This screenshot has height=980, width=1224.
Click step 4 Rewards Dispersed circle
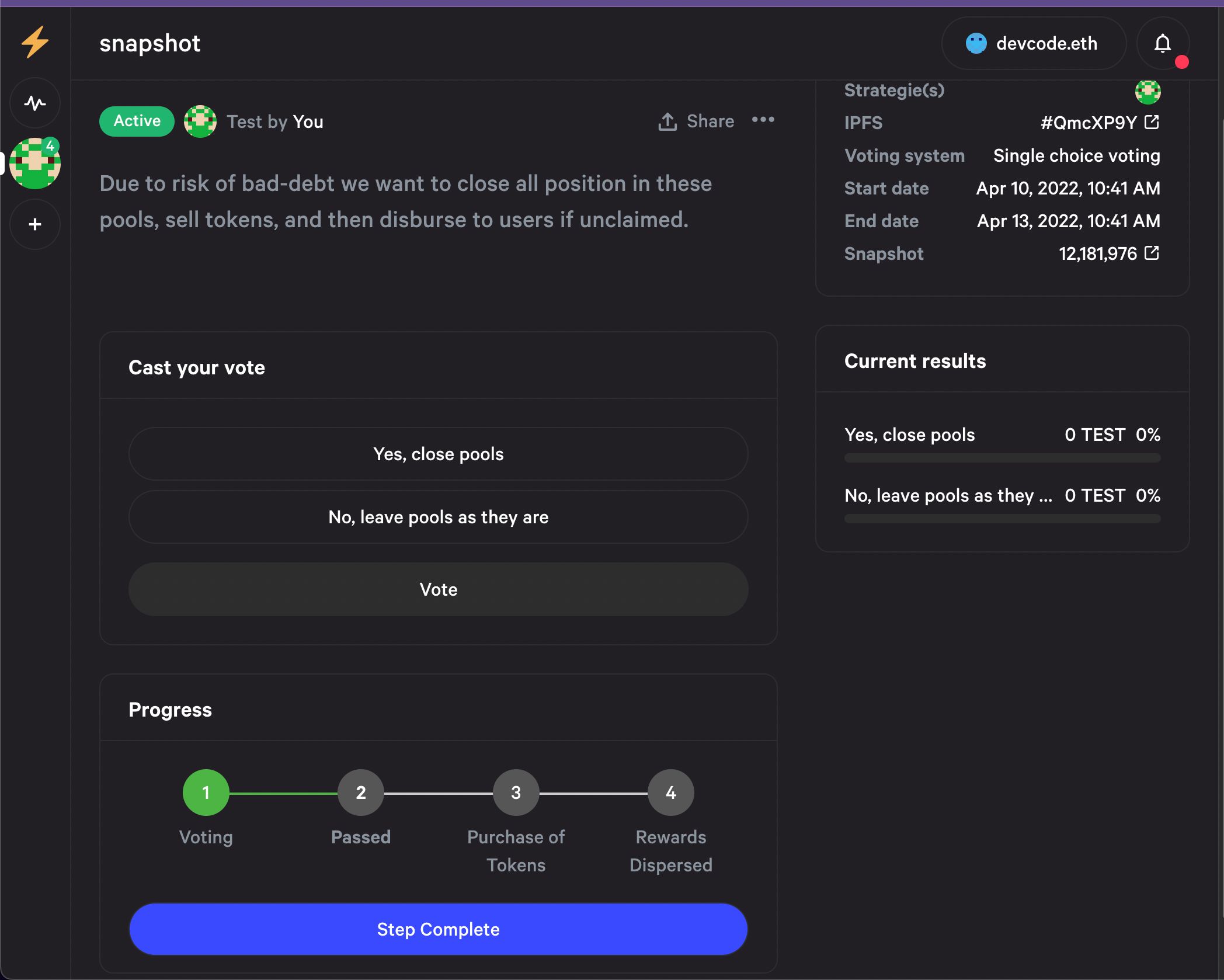pyautogui.click(x=671, y=793)
